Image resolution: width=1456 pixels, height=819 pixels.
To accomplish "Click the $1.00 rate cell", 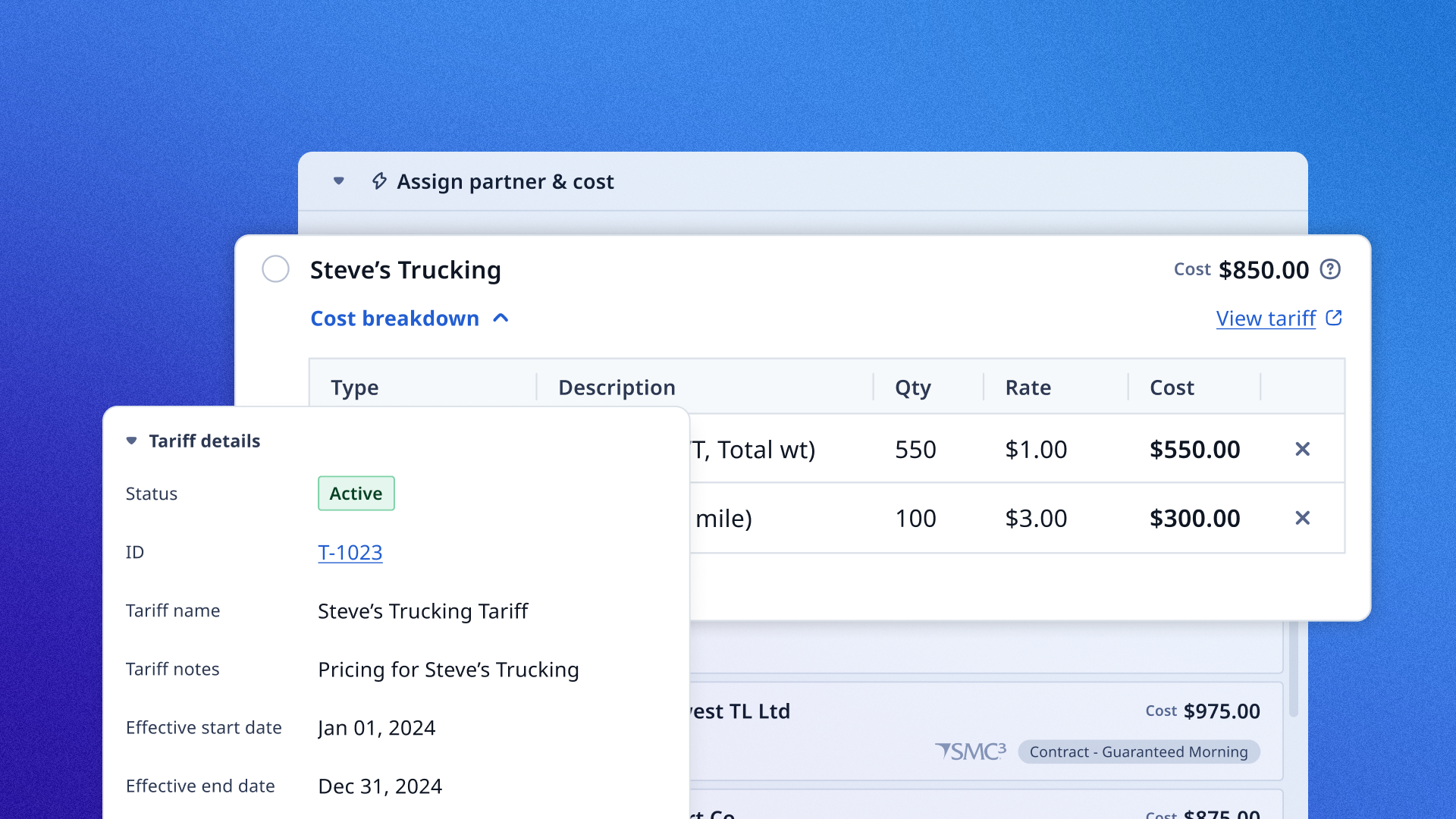I will tap(1036, 450).
